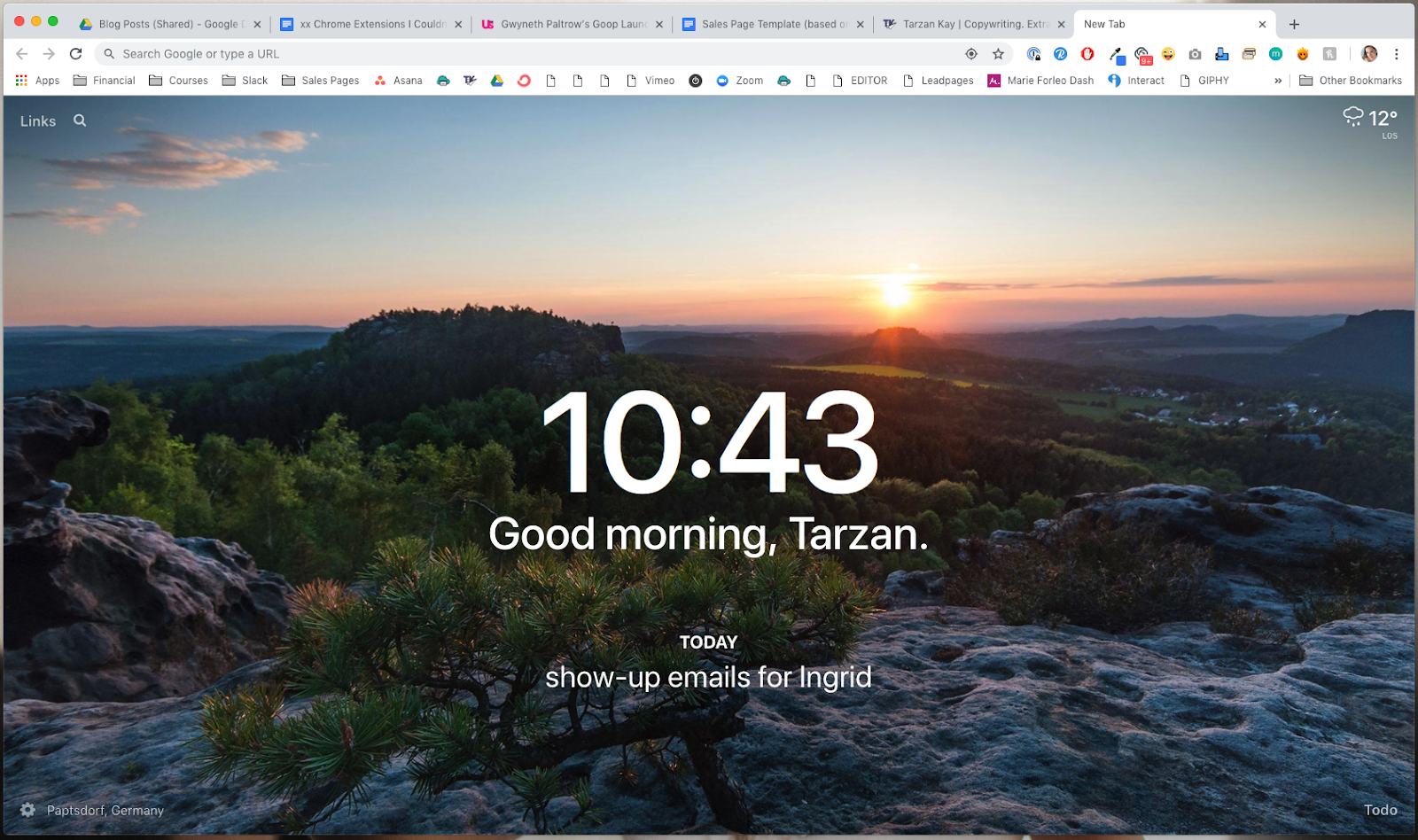The width and height of the screenshot is (1418, 840).
Task: Open the Google Drive bookmark icon
Action: click(497, 81)
